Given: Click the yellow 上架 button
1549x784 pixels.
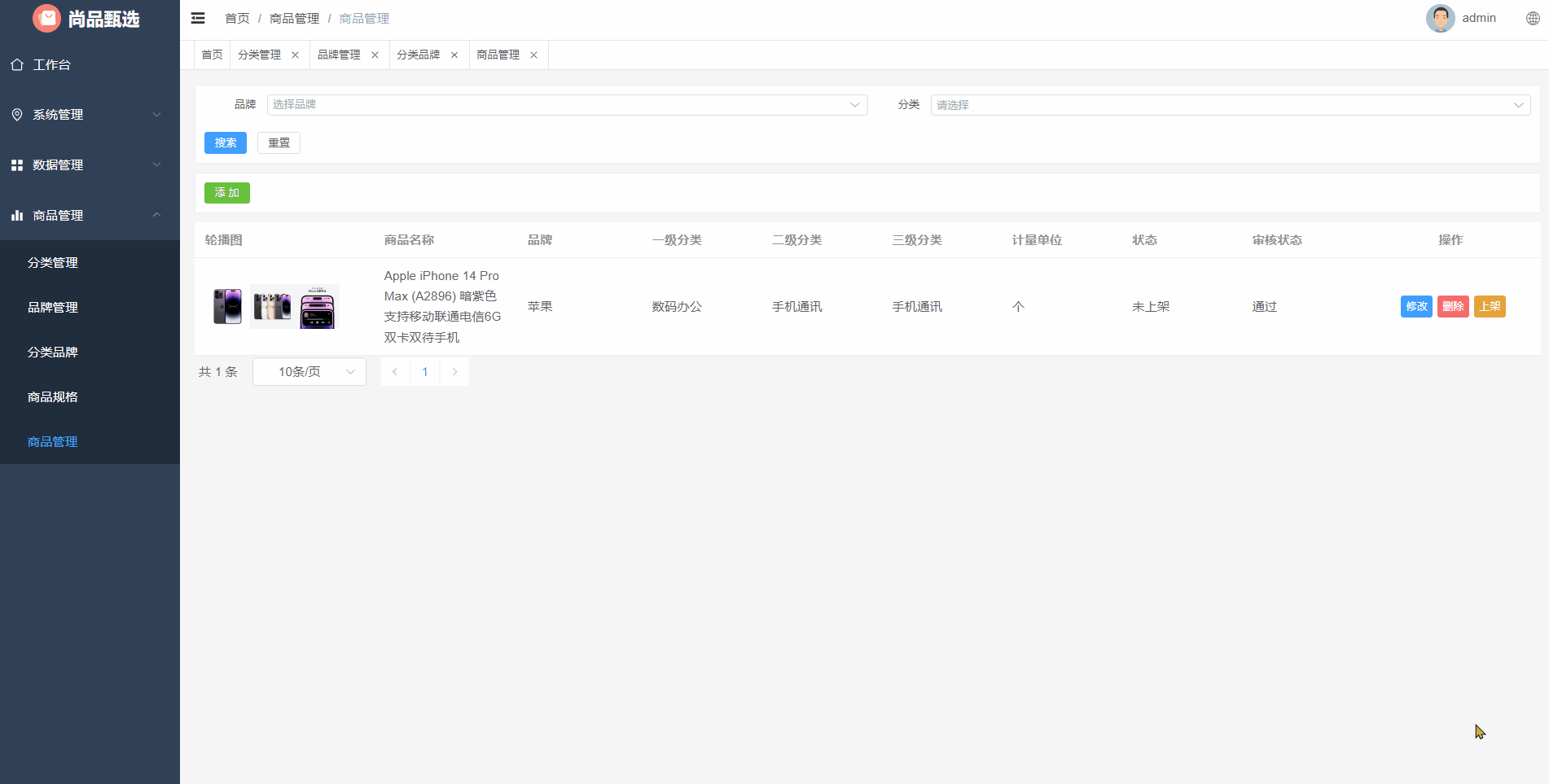Looking at the screenshot, I should [x=1490, y=306].
